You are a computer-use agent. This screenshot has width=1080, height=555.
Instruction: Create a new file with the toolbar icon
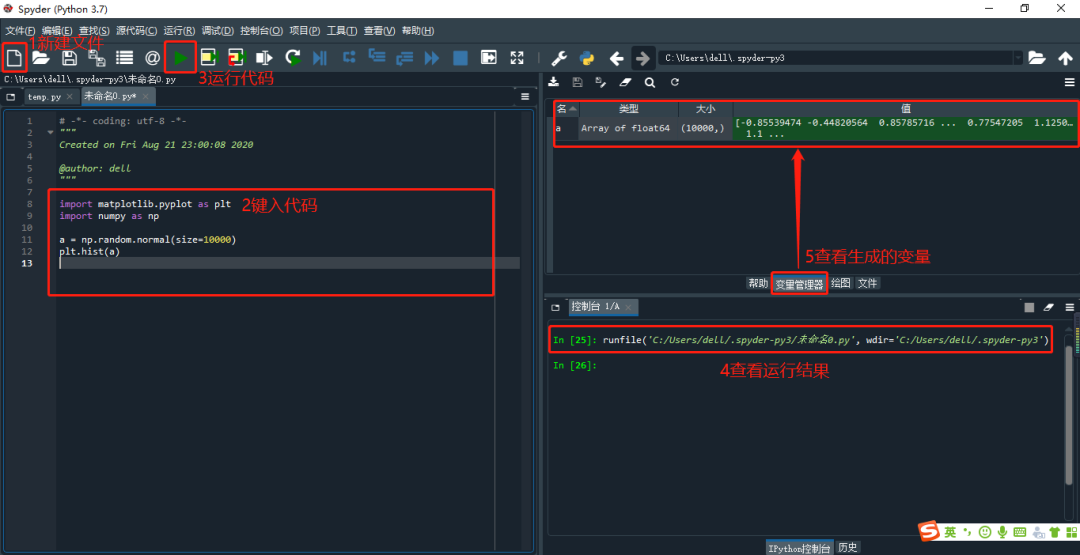tap(14, 59)
